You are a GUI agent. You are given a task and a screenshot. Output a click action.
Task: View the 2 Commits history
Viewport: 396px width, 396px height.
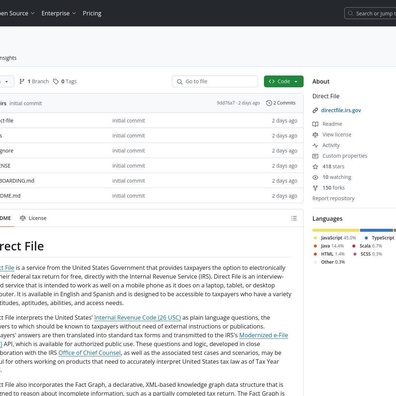281,103
